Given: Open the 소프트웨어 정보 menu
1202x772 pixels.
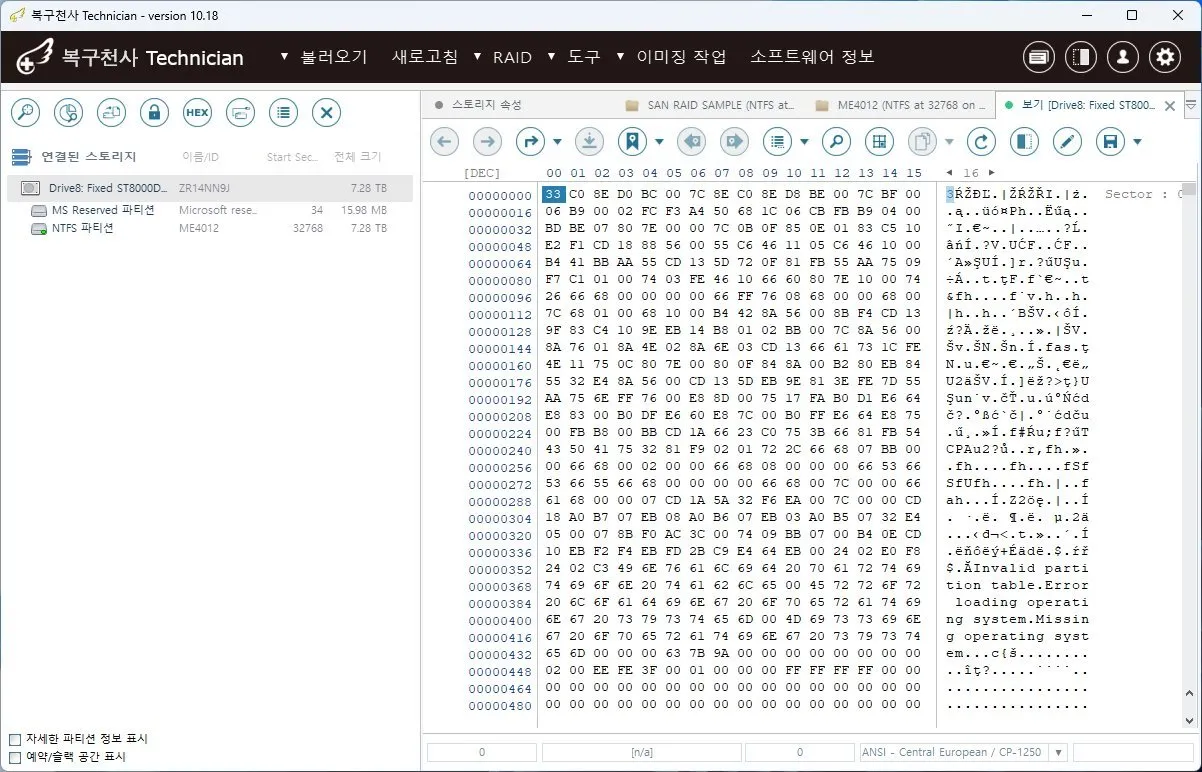Looking at the screenshot, I should [x=812, y=57].
